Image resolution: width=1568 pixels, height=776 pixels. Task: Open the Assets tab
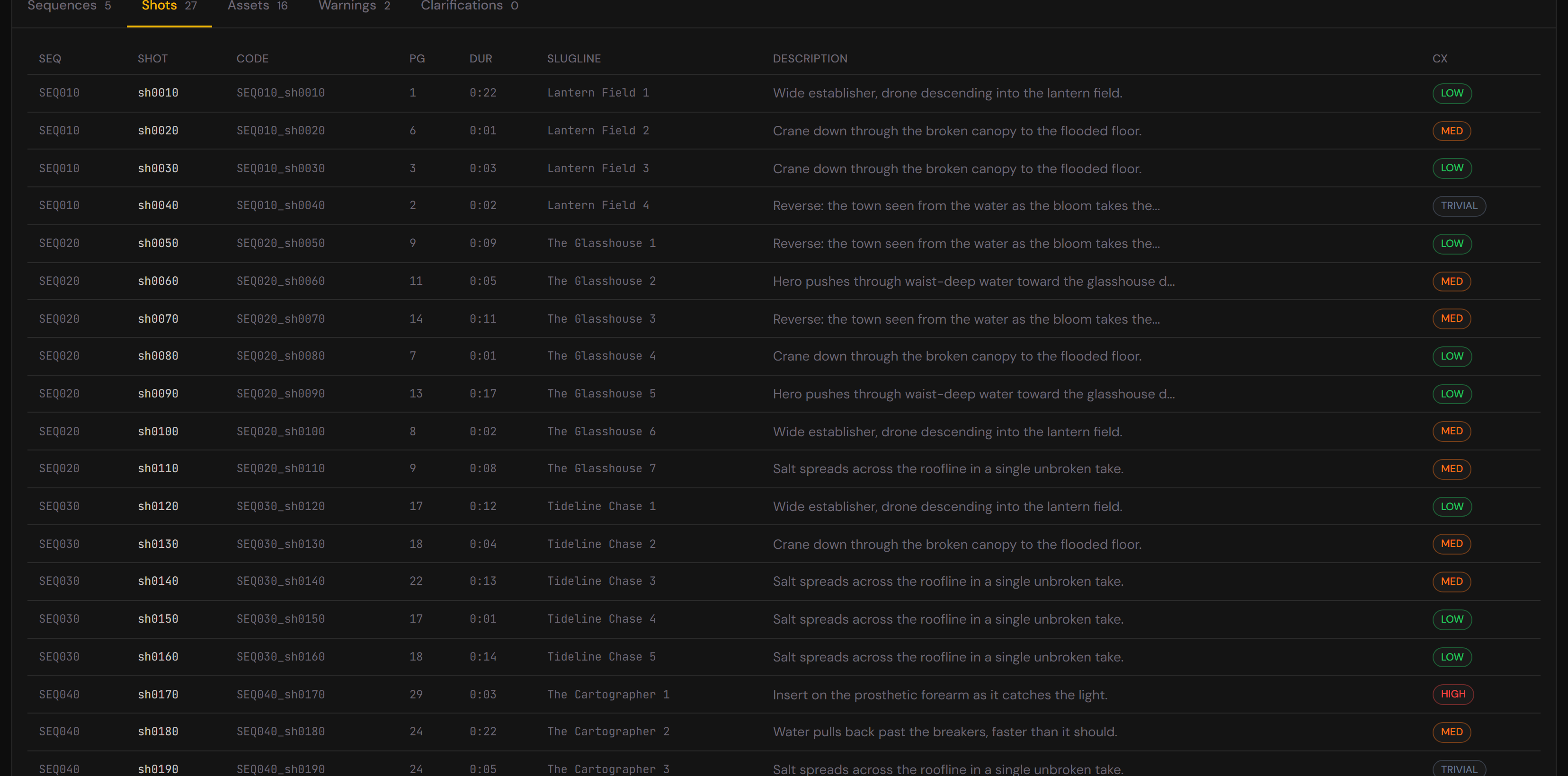pos(258,6)
